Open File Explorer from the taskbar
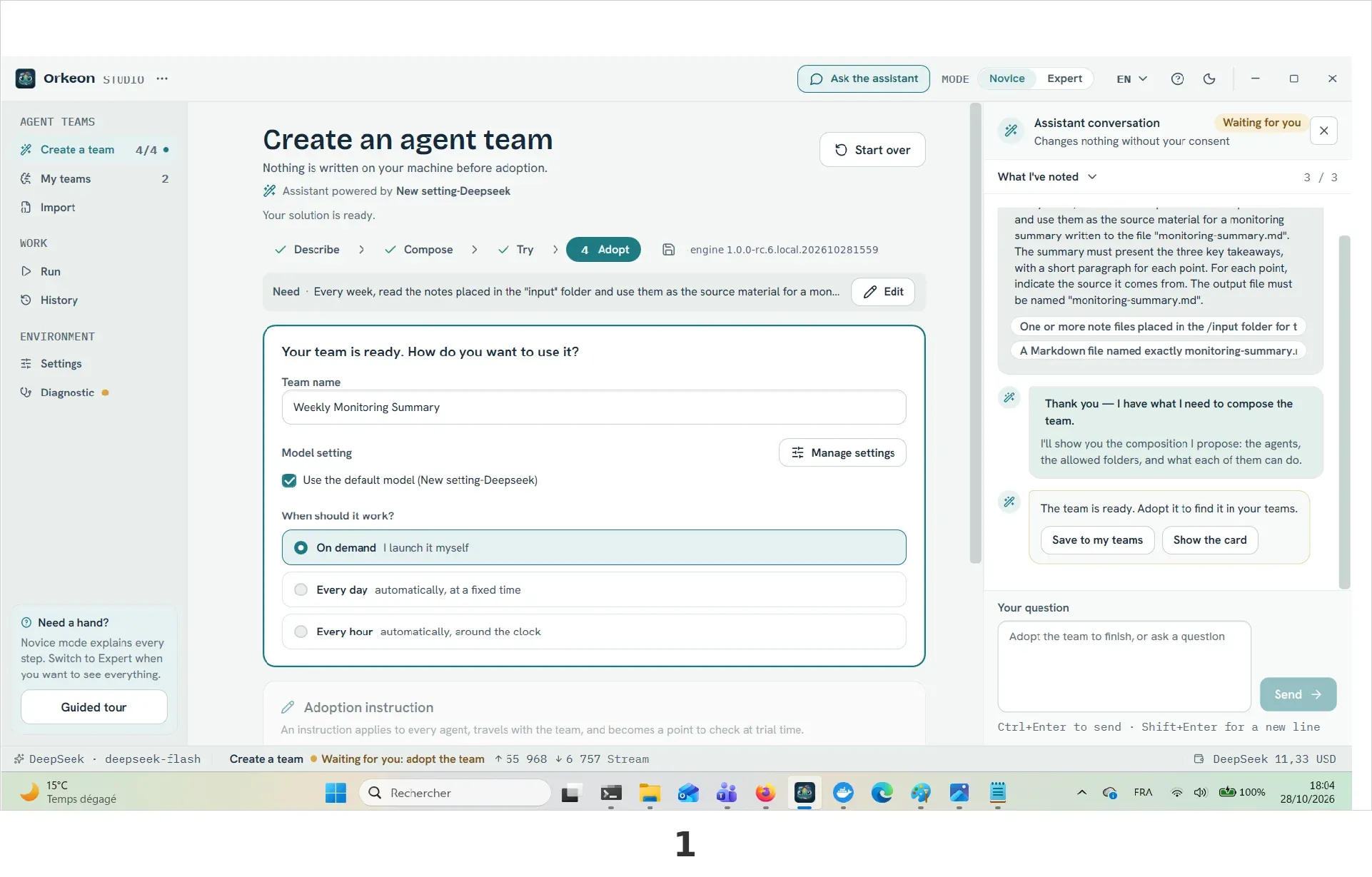The height and width of the screenshot is (877, 1372). tap(650, 793)
